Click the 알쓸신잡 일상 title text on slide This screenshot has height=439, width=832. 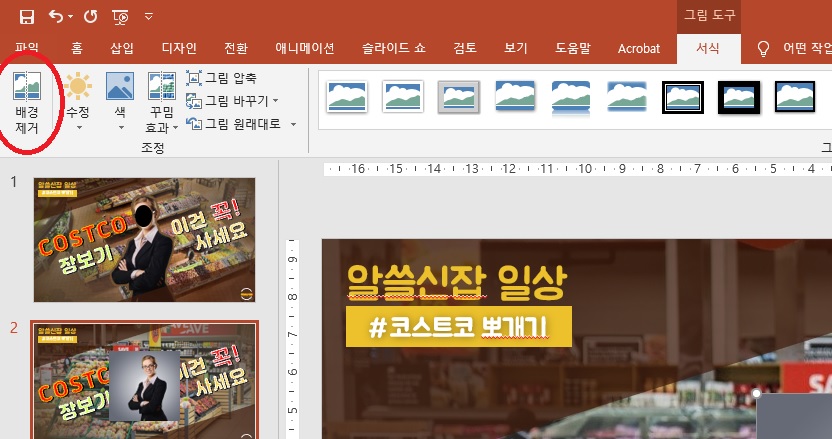coord(456,282)
